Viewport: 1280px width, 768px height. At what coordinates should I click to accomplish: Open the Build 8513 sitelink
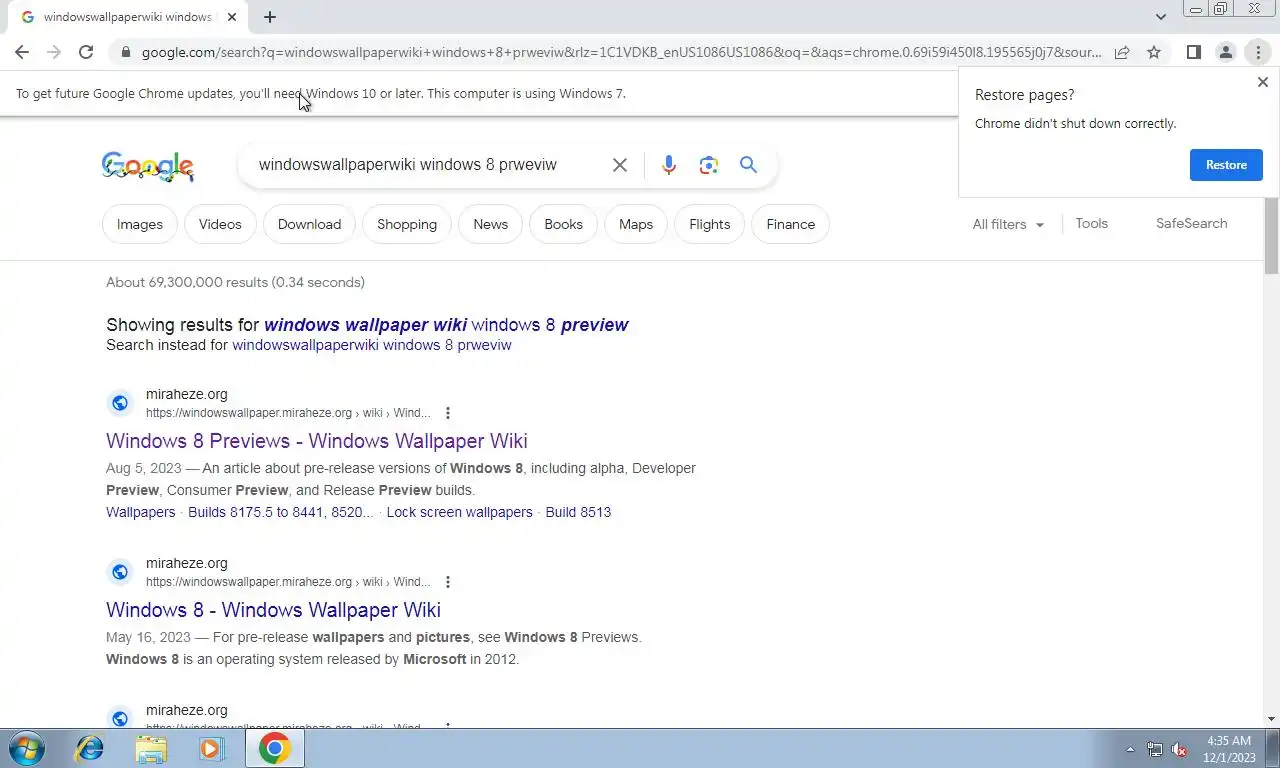point(578,512)
